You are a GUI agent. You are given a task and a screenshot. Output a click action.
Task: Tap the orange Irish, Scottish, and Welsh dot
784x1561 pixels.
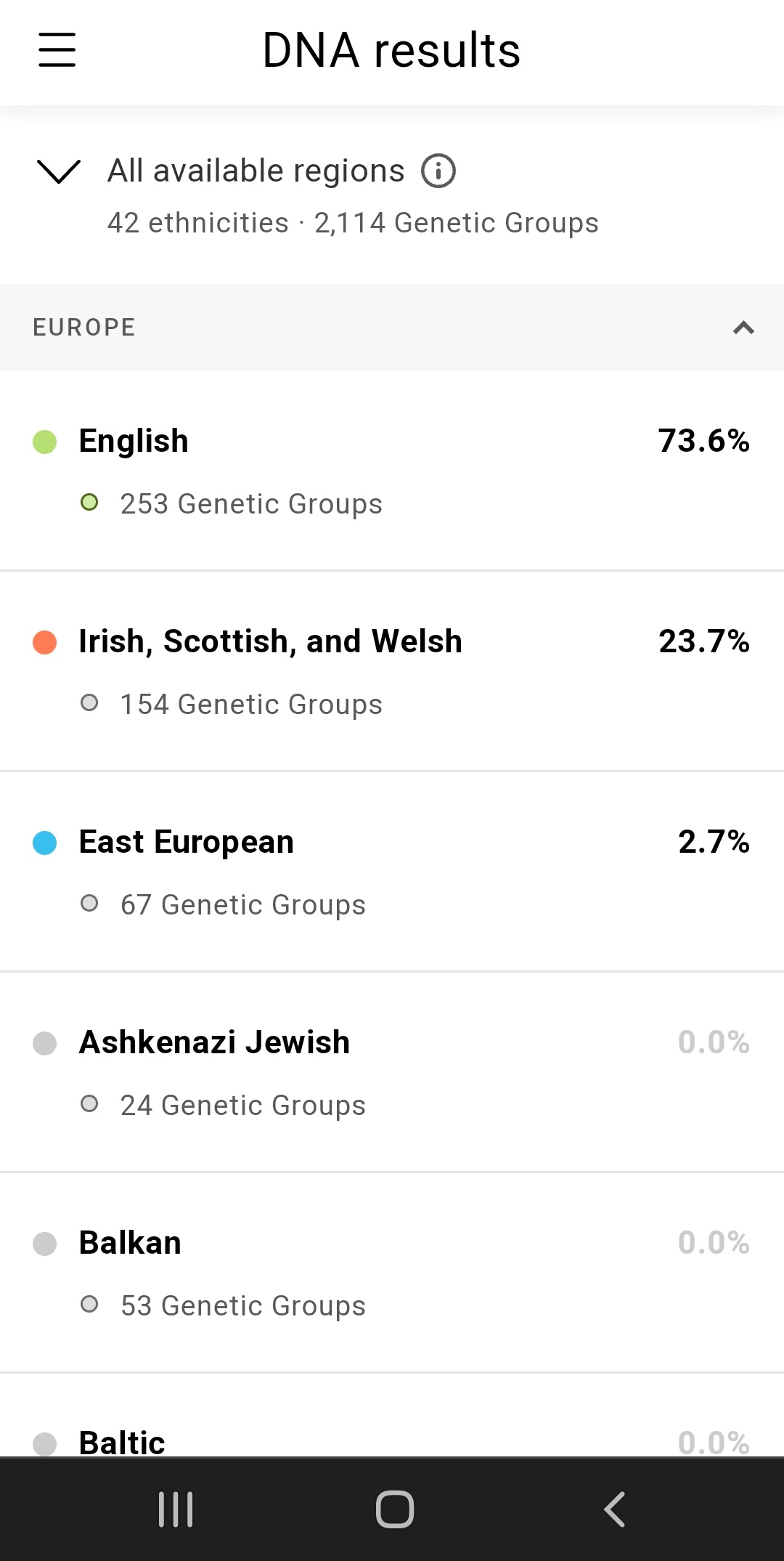[45, 642]
